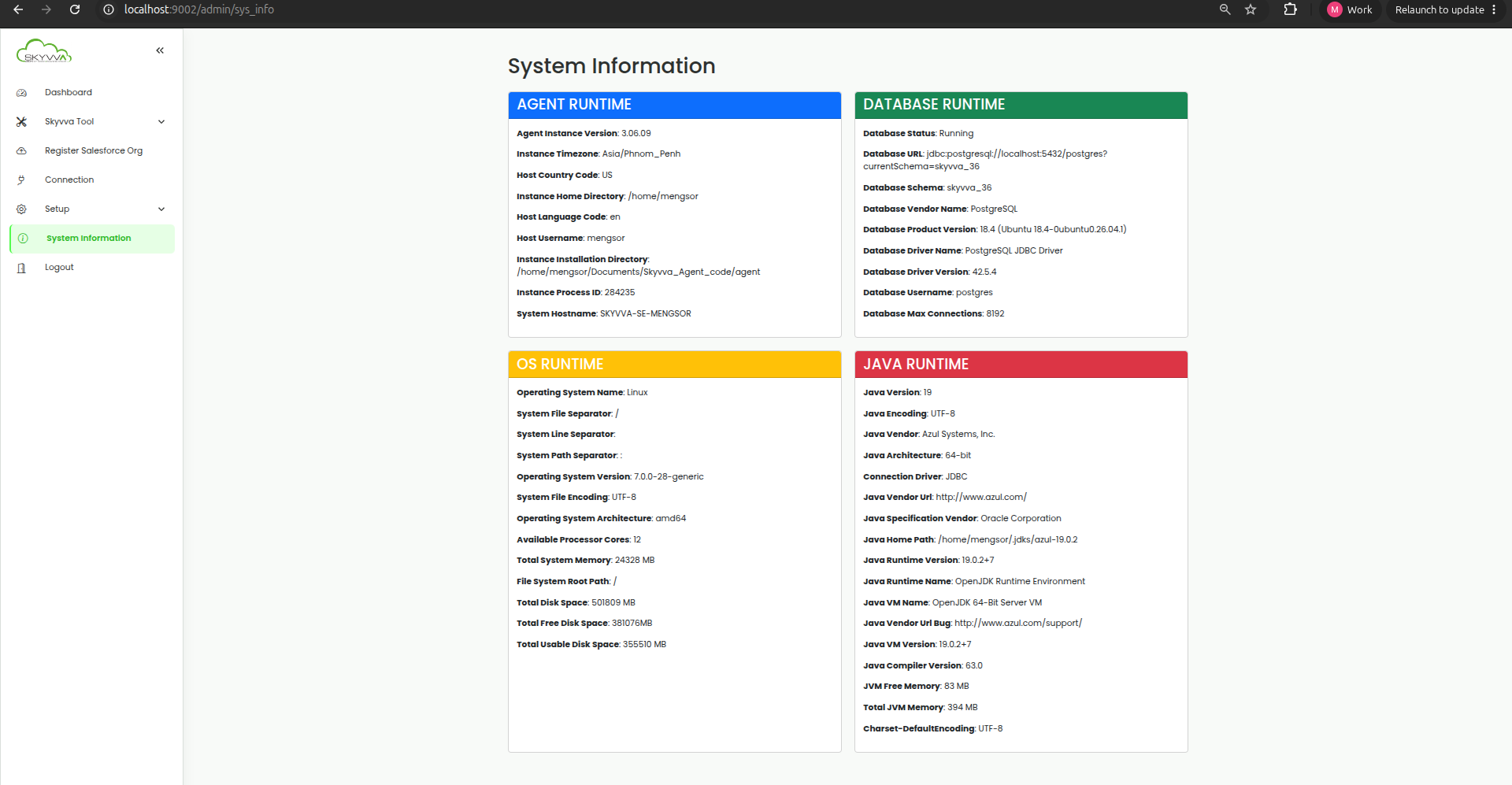Go back using the browser back arrow
Image resolution: width=1512 pixels, height=785 pixels.
pos(18,9)
